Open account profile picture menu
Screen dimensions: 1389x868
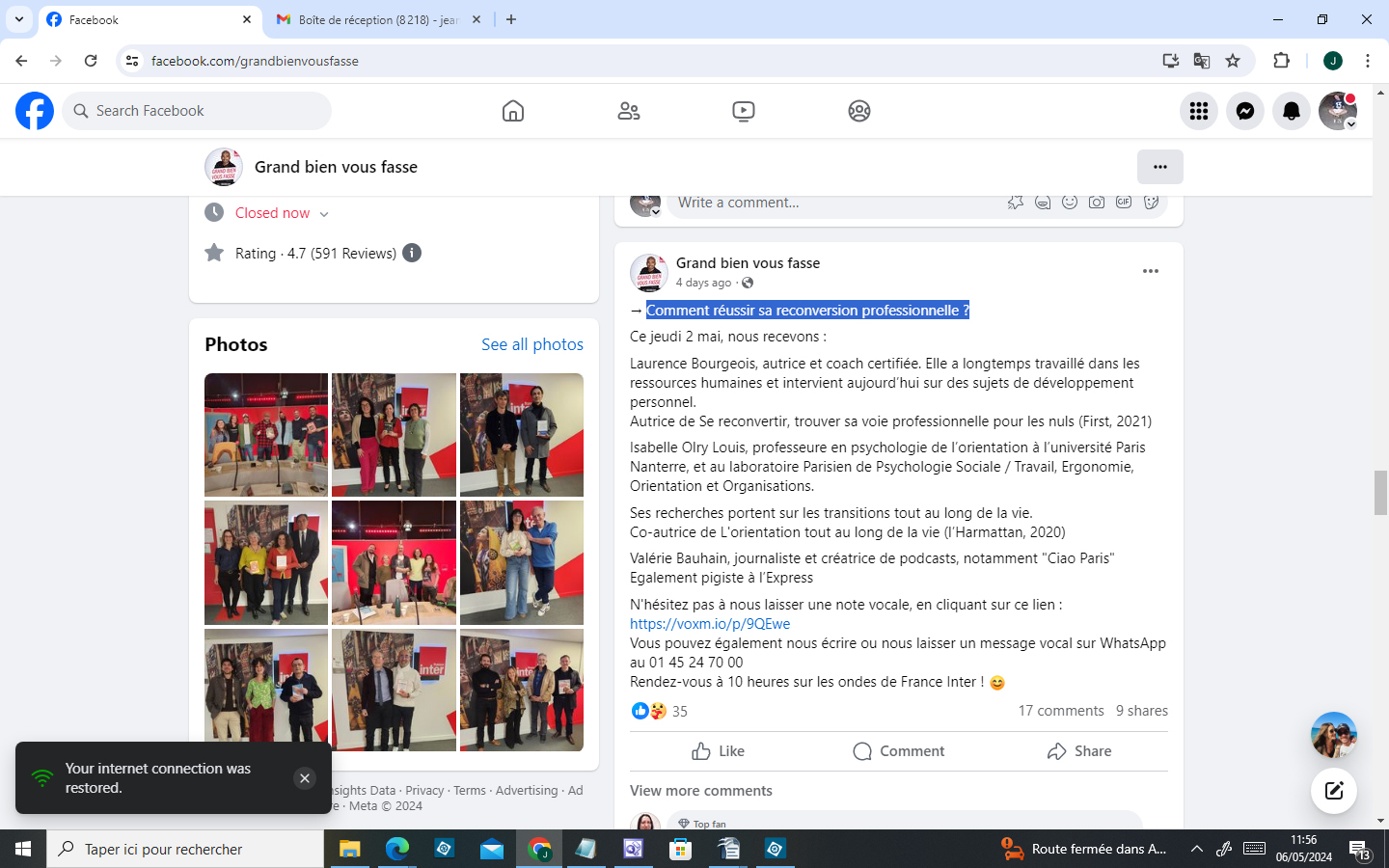[1338, 111]
